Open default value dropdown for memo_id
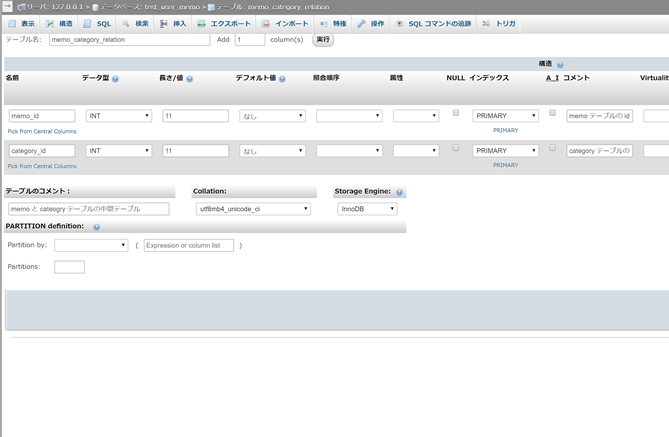Image resolution: width=669 pixels, height=437 pixels. tap(272, 116)
